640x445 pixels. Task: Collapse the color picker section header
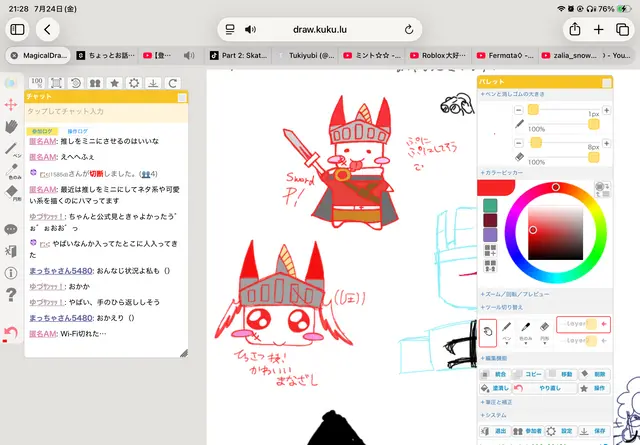[501, 173]
